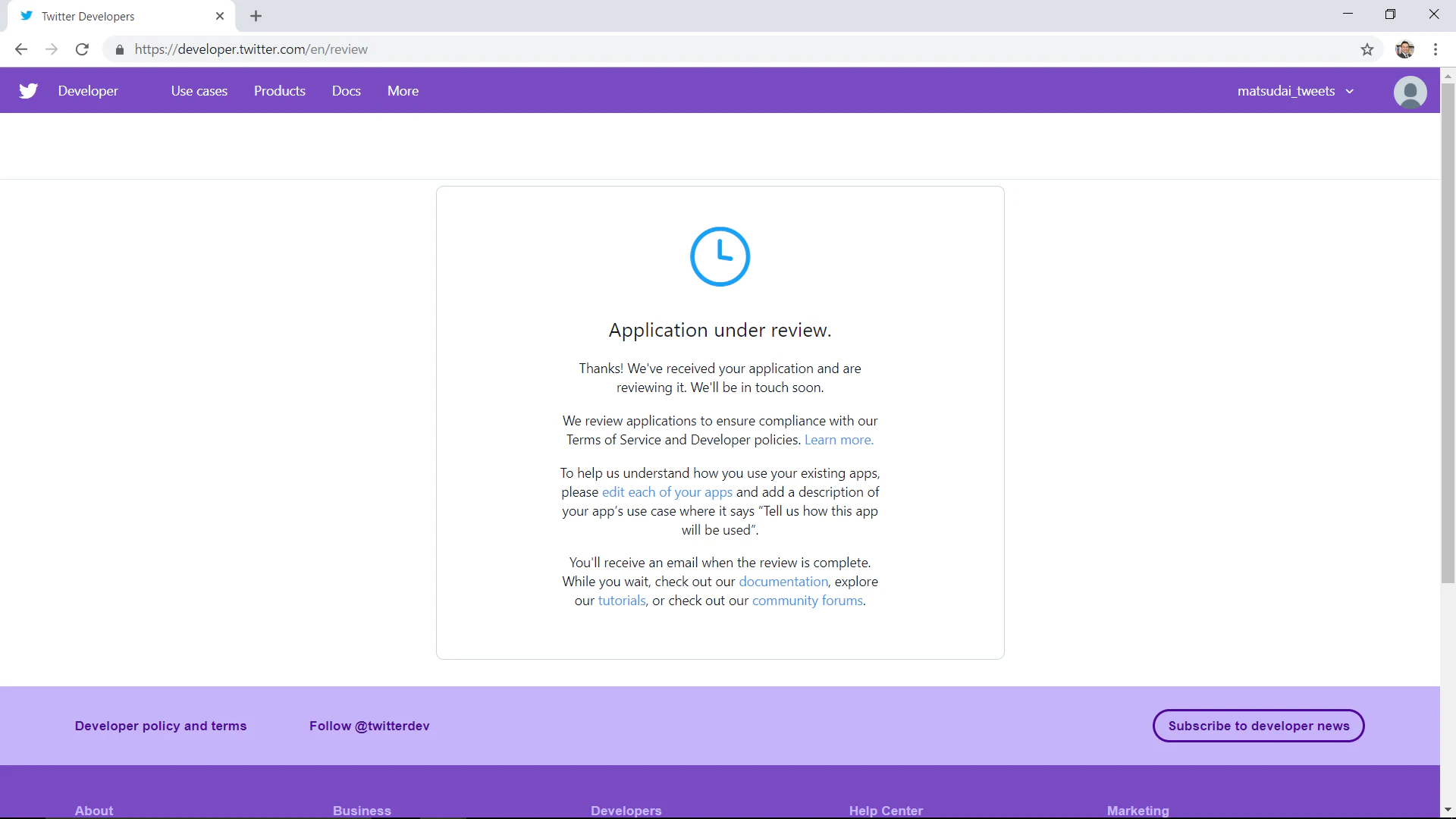Click the address bar URL field
Image resolution: width=1456 pixels, height=819 pixels.
coord(743,49)
